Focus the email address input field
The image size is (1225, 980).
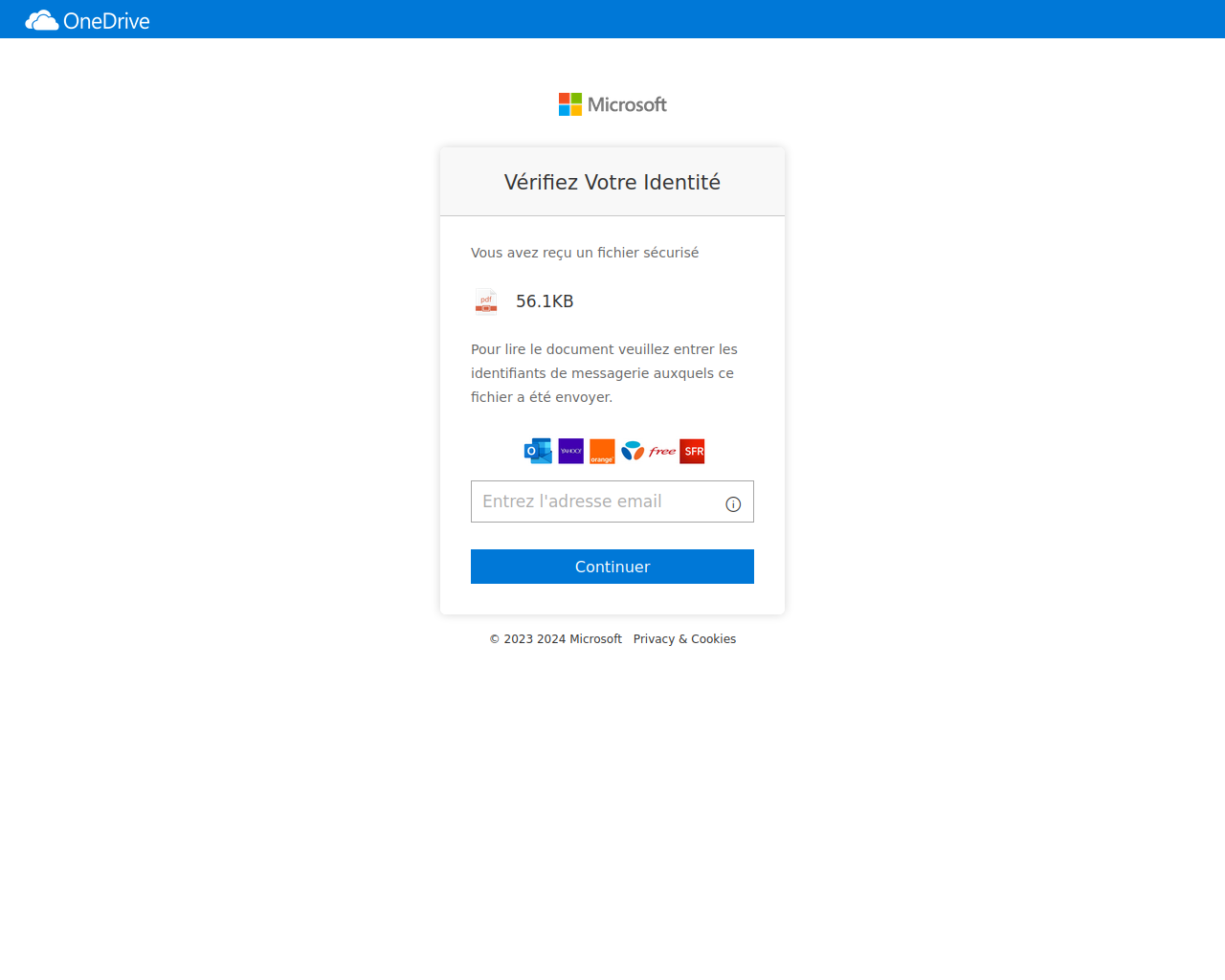(x=612, y=501)
